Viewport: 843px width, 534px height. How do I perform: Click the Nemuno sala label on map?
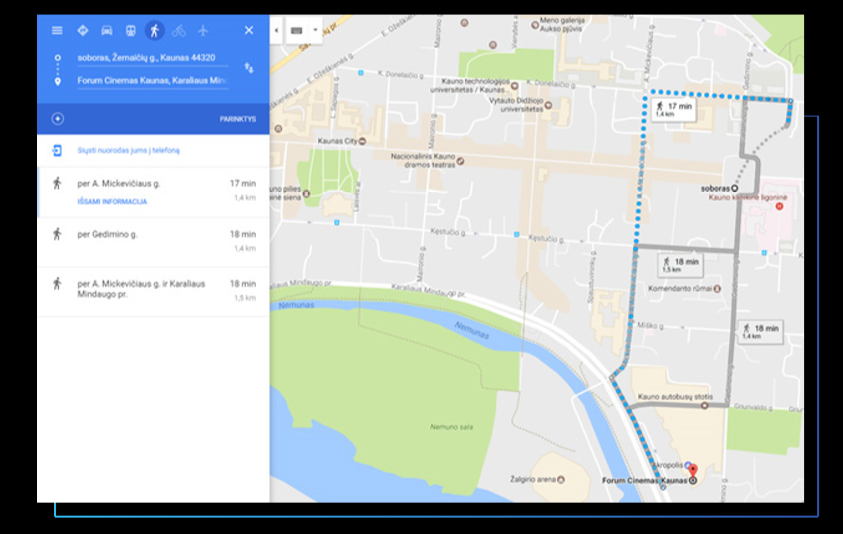click(452, 427)
